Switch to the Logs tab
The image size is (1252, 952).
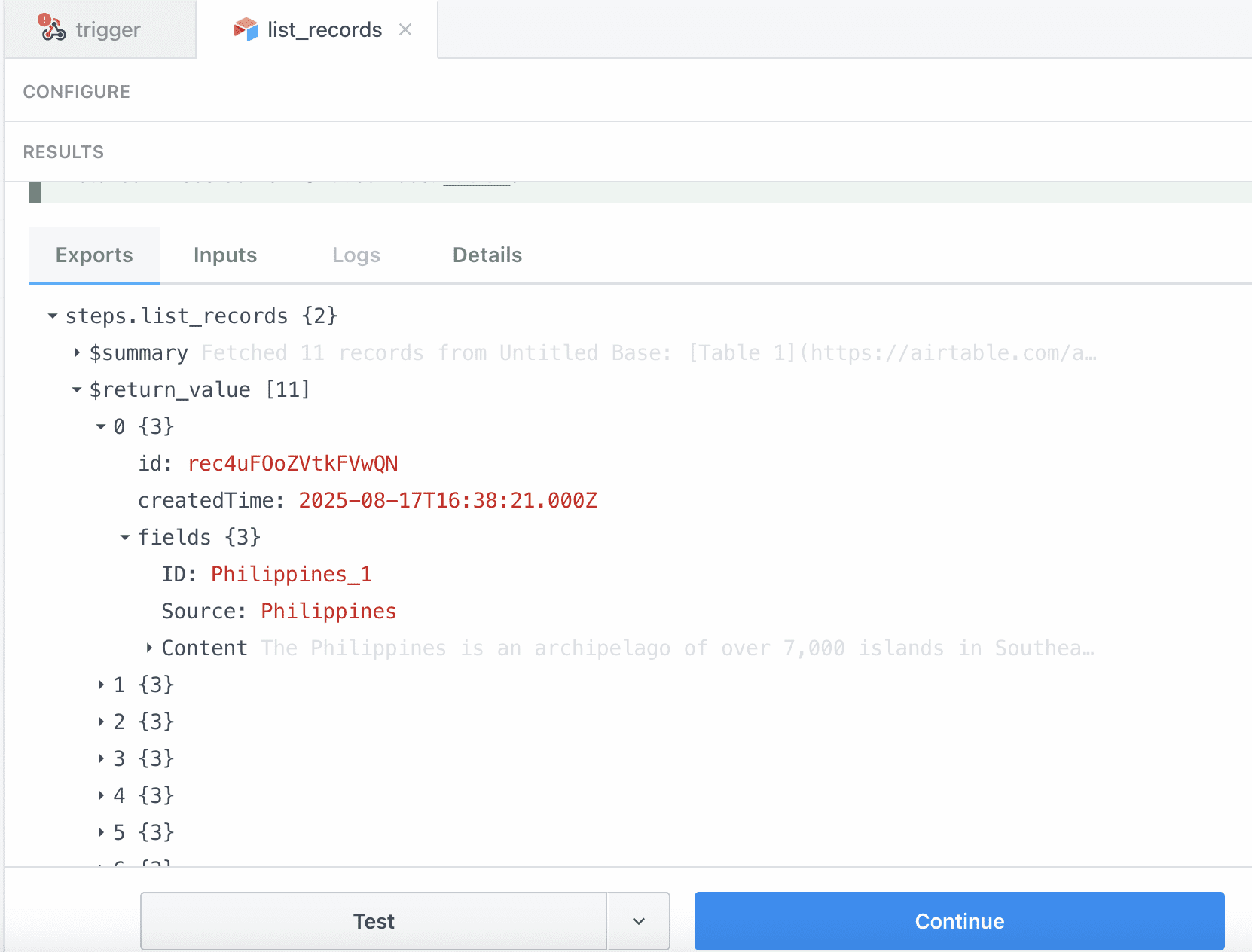pos(356,255)
